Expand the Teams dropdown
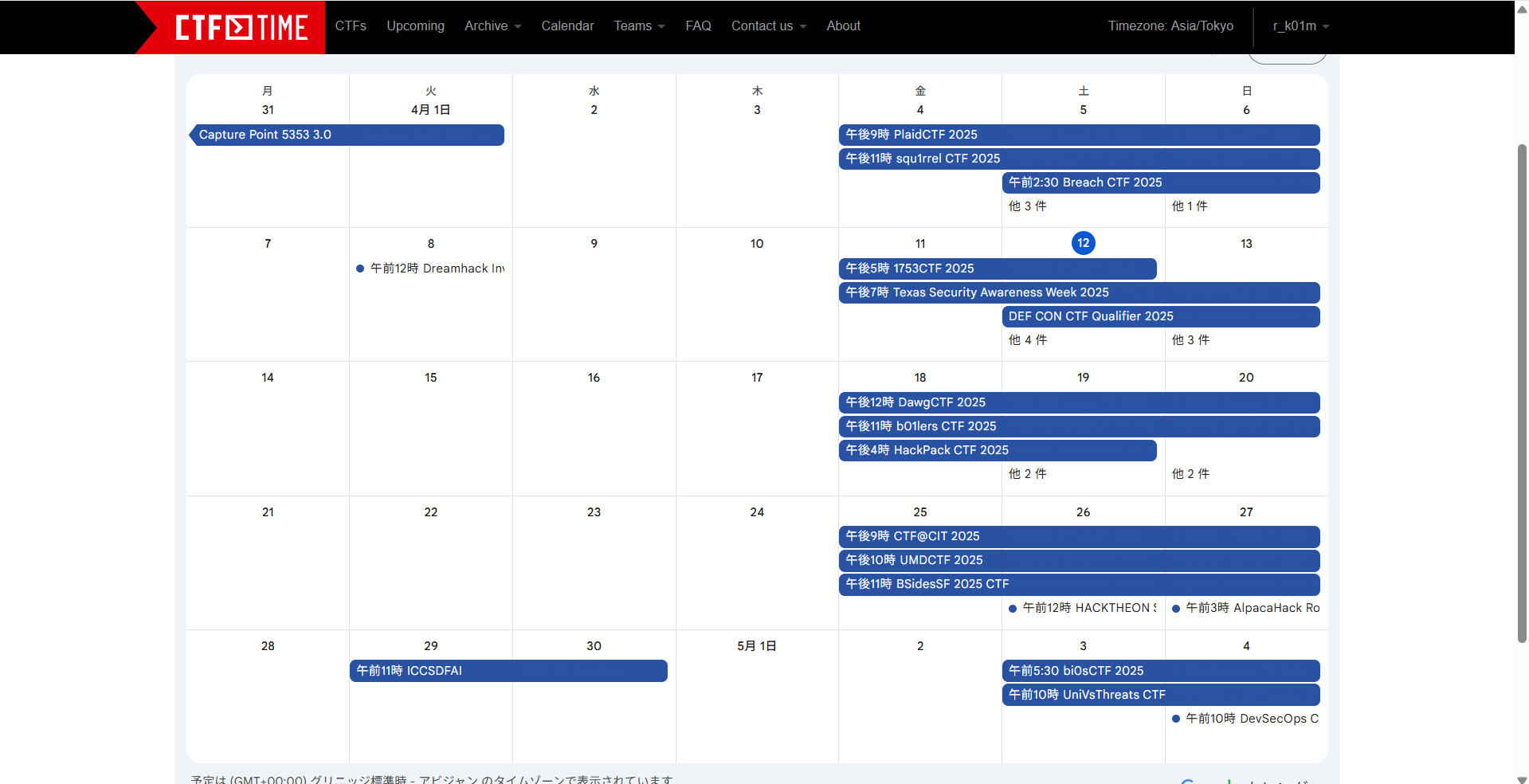 639,26
